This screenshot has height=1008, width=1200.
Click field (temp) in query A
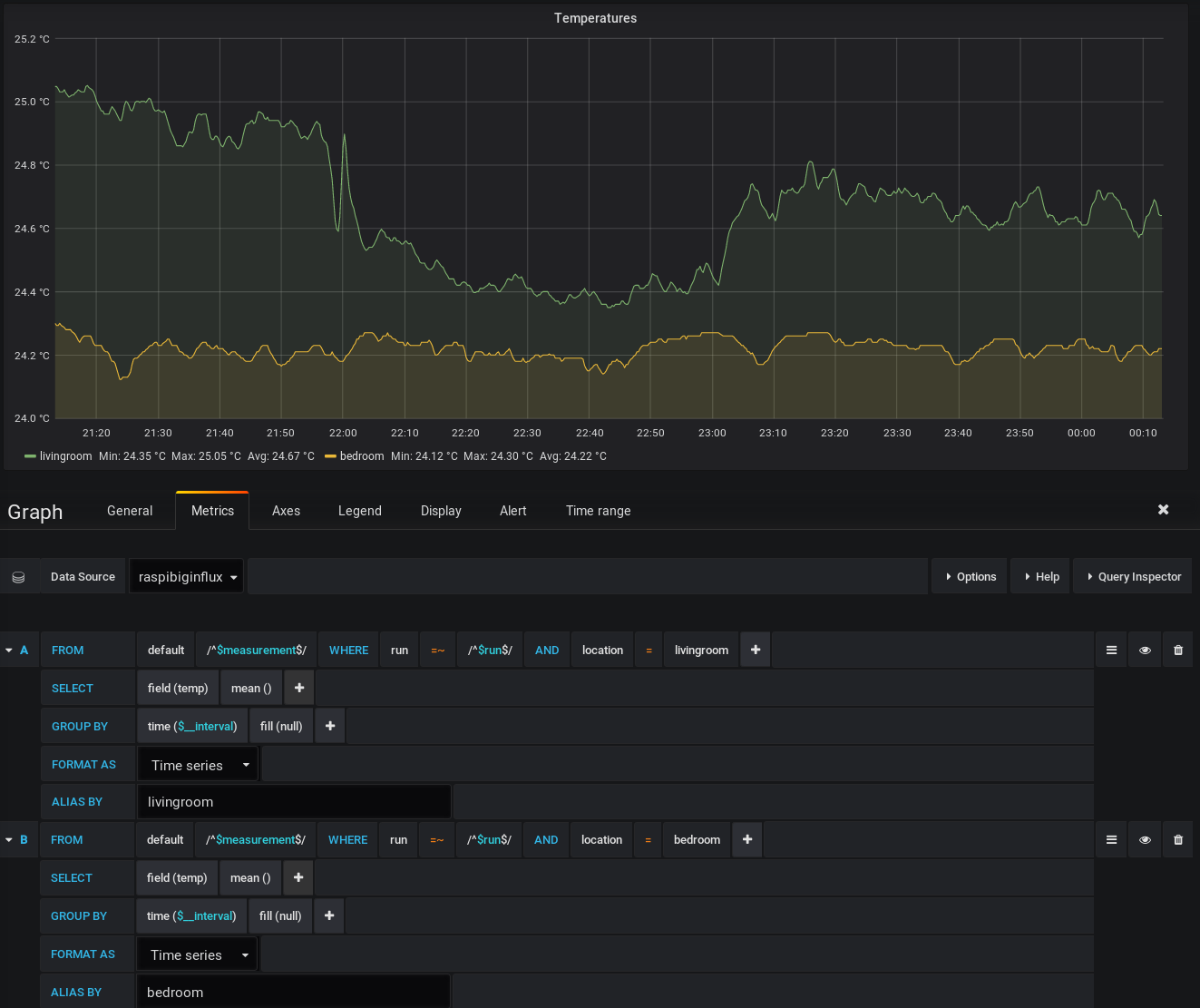[178, 688]
